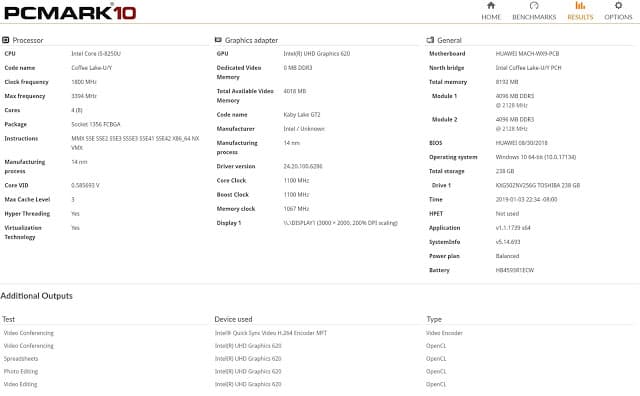Select the Time value dated 2019-01-03
The height and width of the screenshot is (396, 640).
coord(526,200)
